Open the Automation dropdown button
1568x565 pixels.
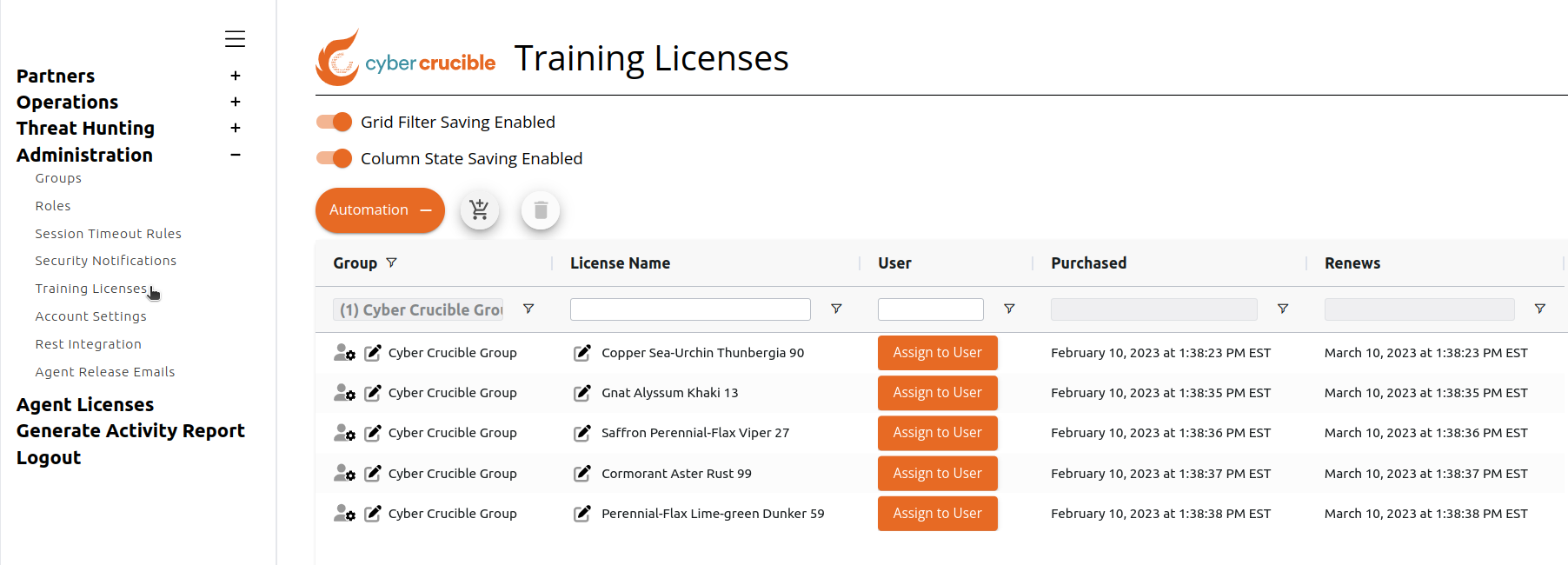tap(380, 210)
